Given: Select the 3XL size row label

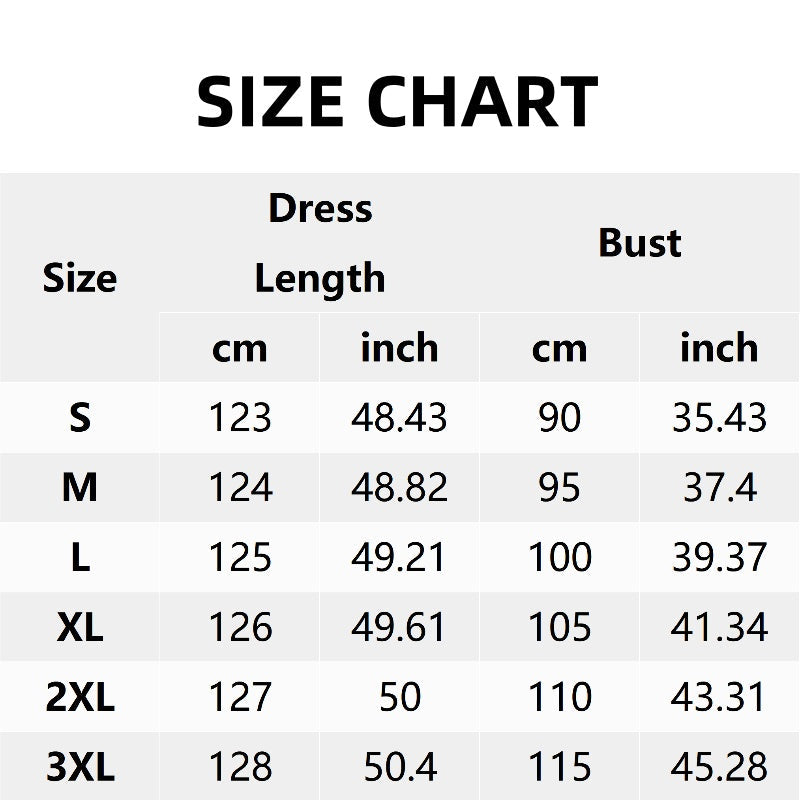Looking at the screenshot, I should pyautogui.click(x=80, y=767).
